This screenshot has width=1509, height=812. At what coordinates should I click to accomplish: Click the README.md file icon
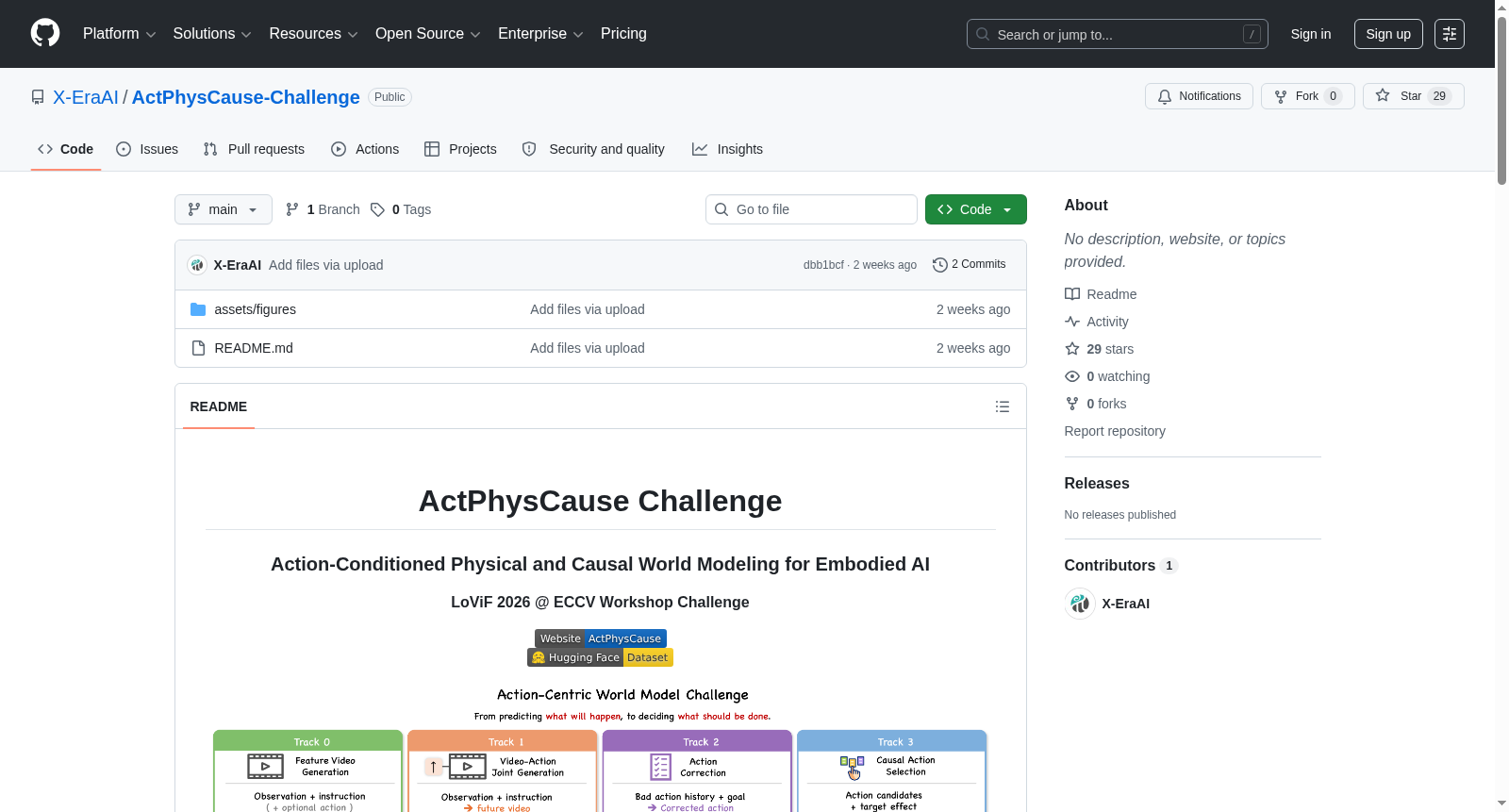point(198,348)
